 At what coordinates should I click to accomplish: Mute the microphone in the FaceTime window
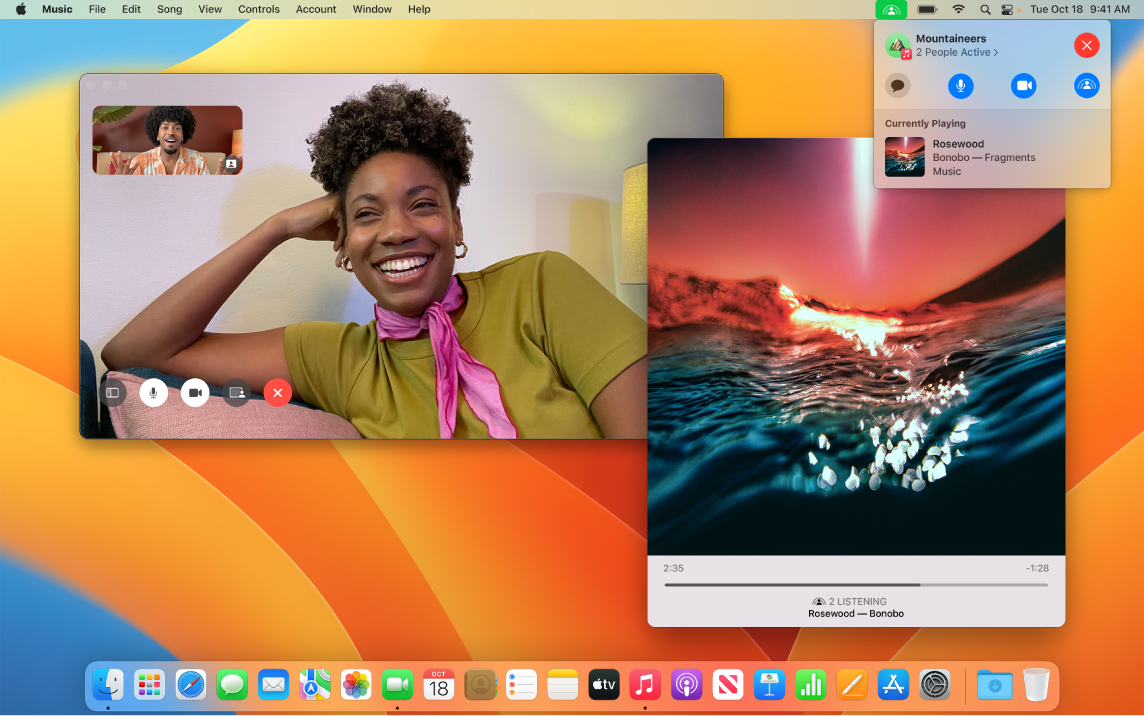[153, 393]
